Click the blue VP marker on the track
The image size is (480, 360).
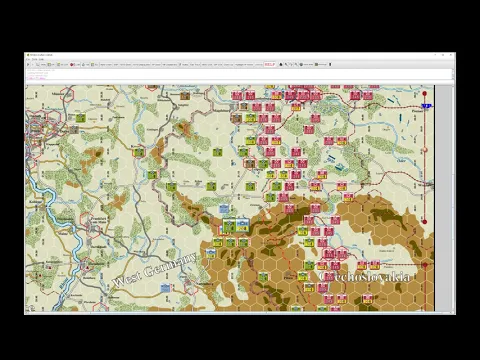(426, 106)
